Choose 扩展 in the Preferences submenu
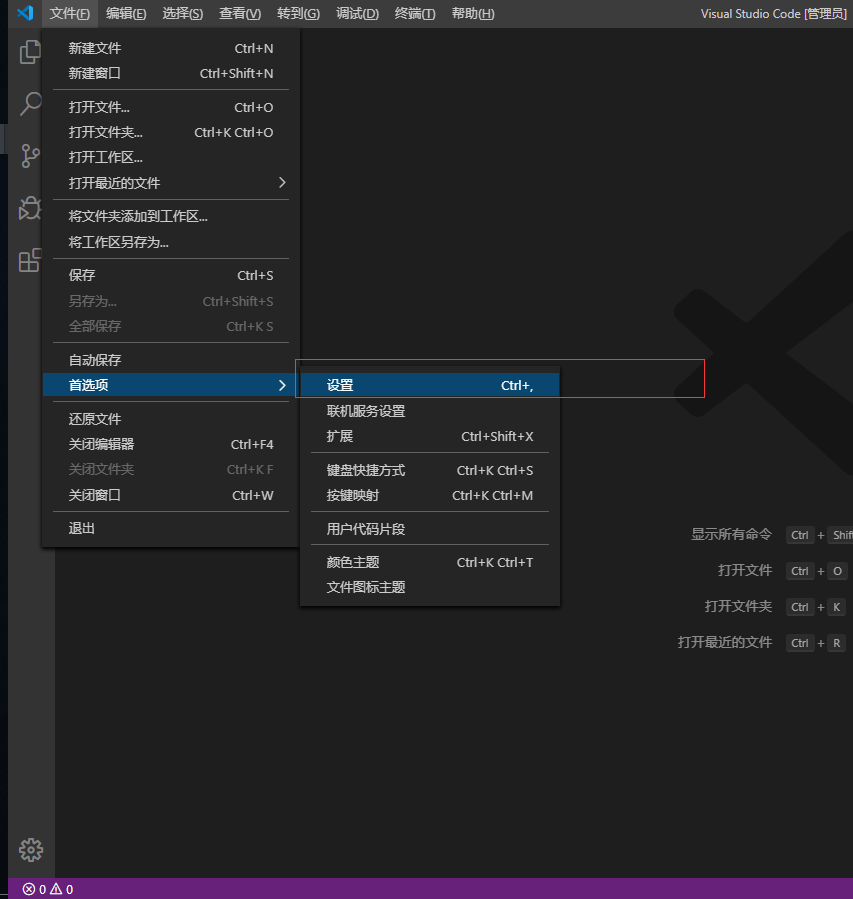Viewport: 853px width, 899px height. click(x=429, y=436)
